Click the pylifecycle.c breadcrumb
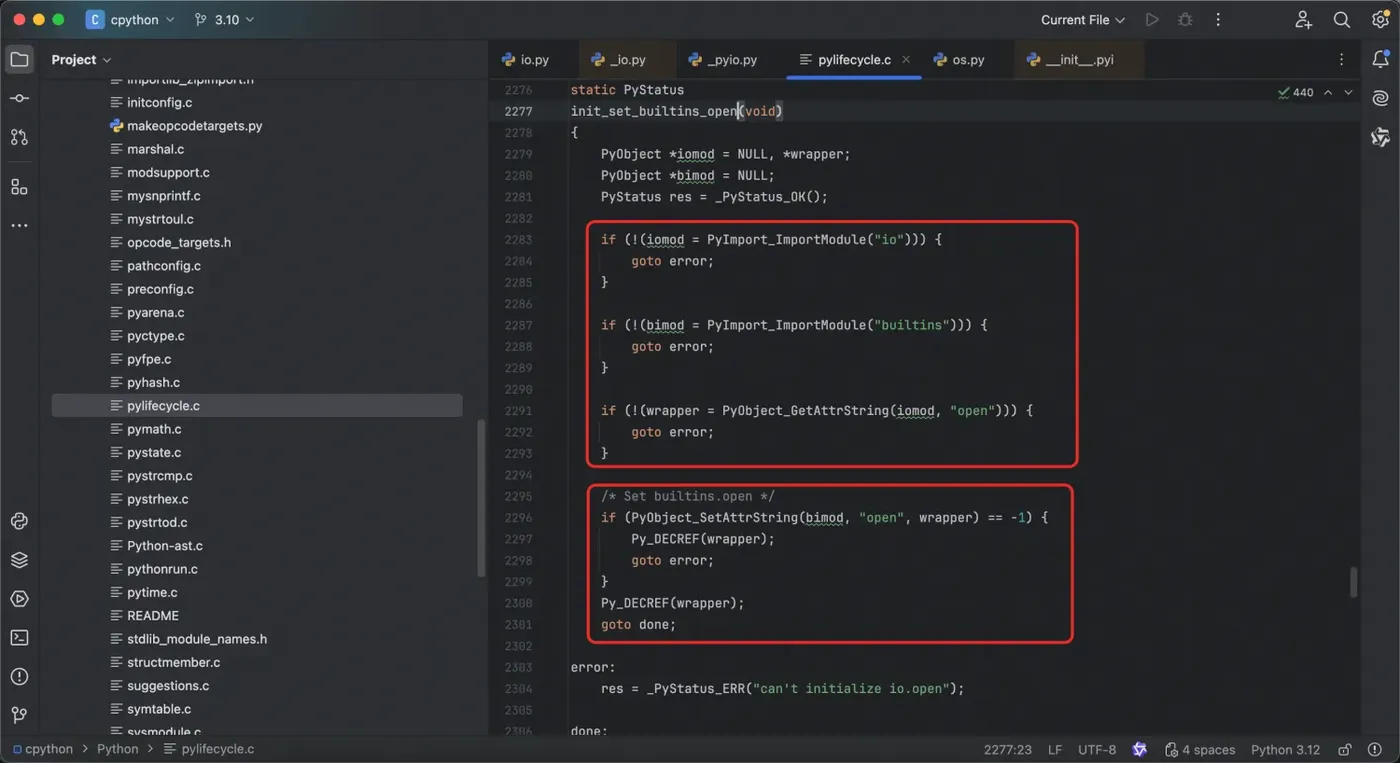 point(209,749)
